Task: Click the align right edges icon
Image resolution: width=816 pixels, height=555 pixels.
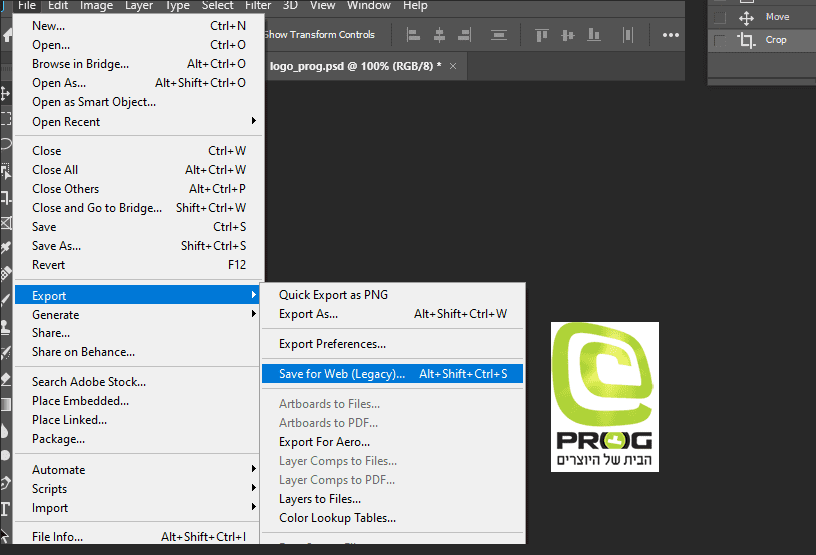Action: (x=465, y=35)
